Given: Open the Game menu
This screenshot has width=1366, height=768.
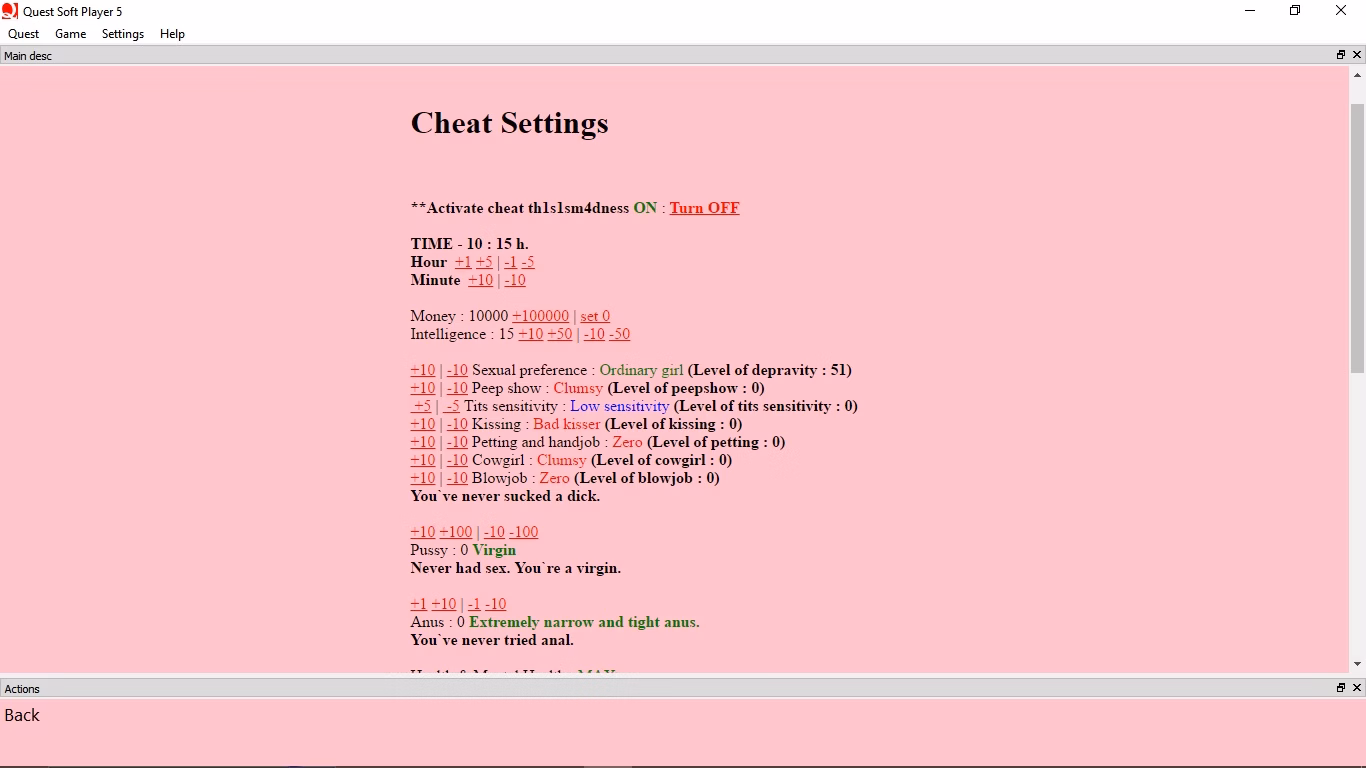Looking at the screenshot, I should [x=71, y=34].
